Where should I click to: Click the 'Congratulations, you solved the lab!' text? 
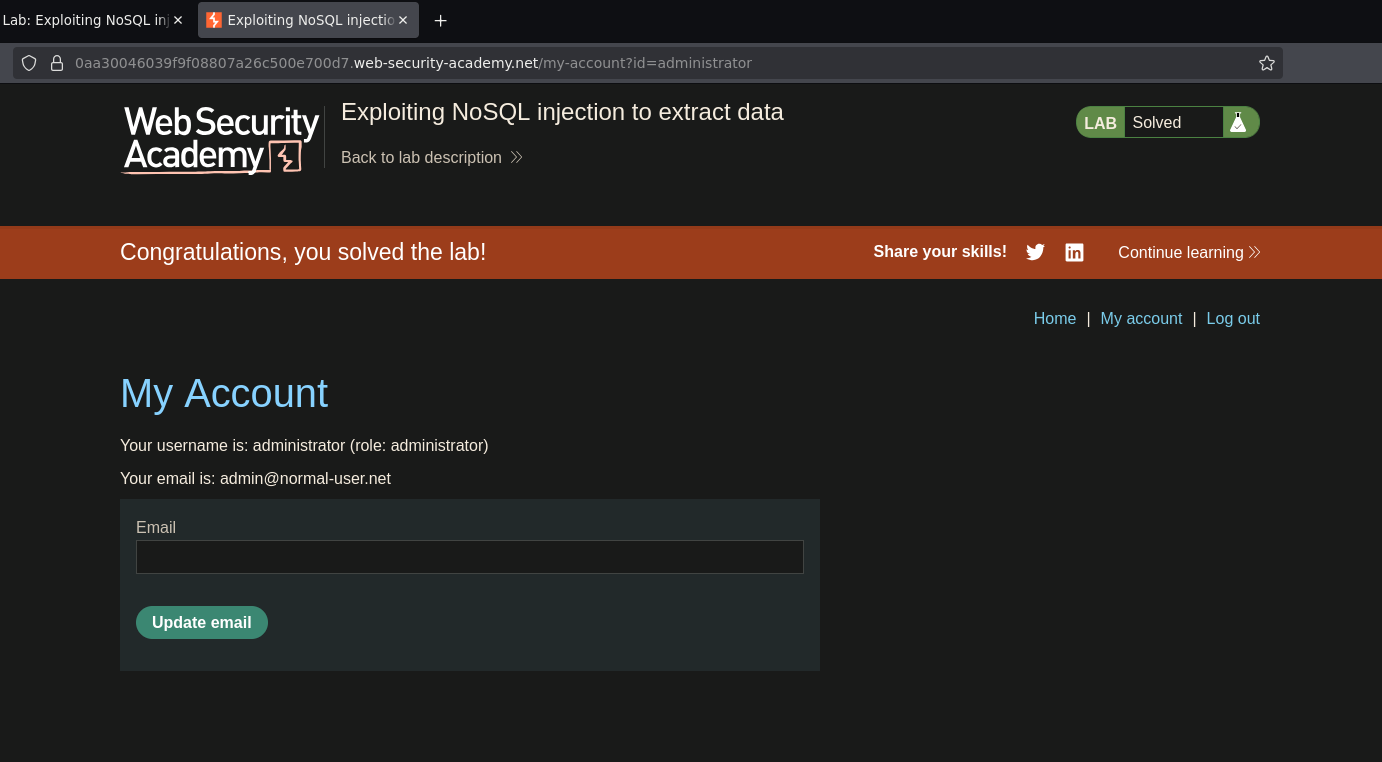click(x=303, y=252)
